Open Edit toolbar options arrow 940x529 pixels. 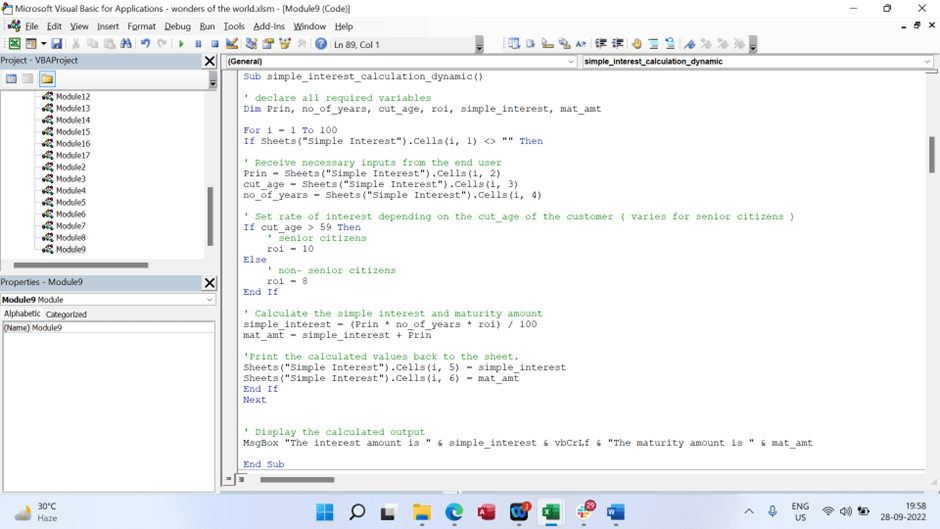tap(753, 44)
